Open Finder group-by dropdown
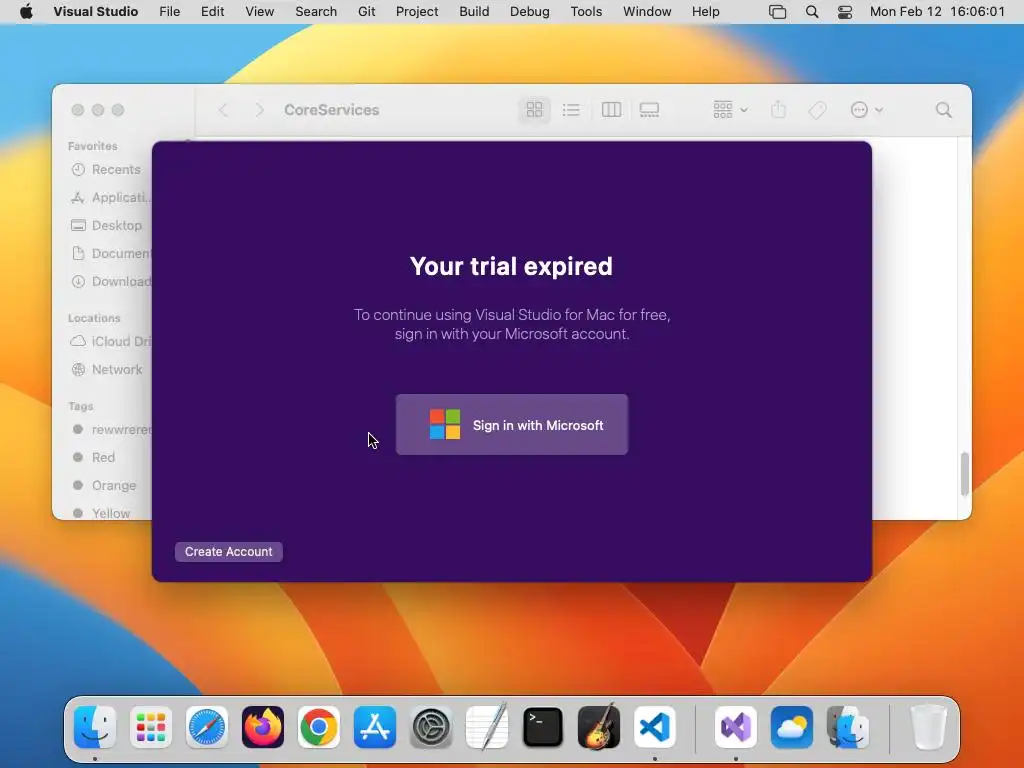Viewport: 1024px width, 768px height. click(730, 110)
